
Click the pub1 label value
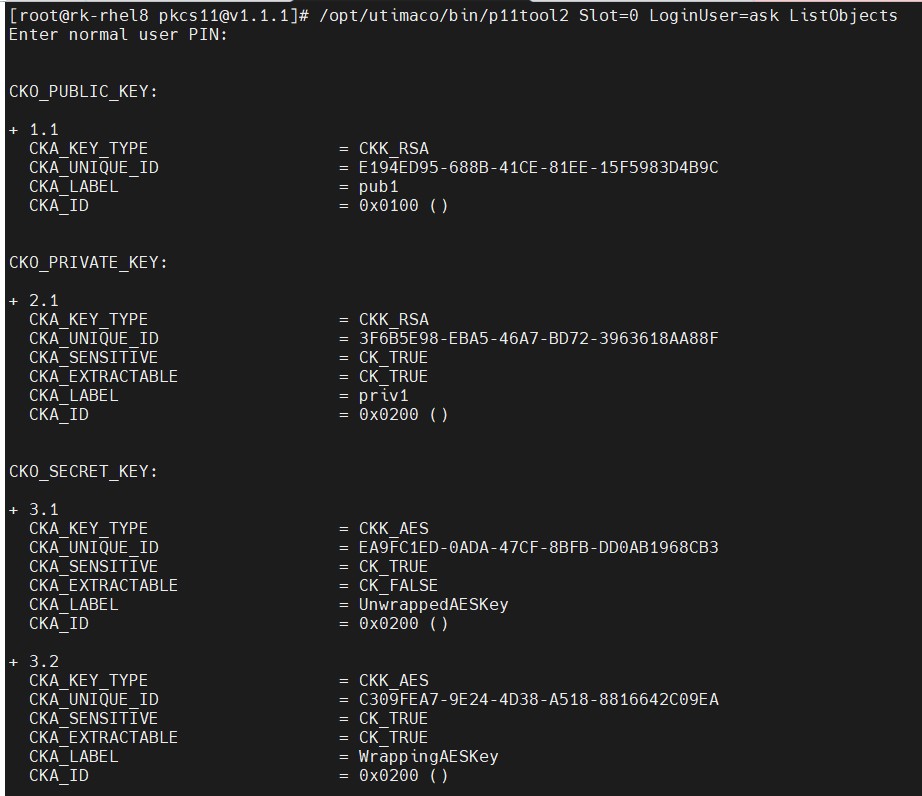[x=379, y=187]
